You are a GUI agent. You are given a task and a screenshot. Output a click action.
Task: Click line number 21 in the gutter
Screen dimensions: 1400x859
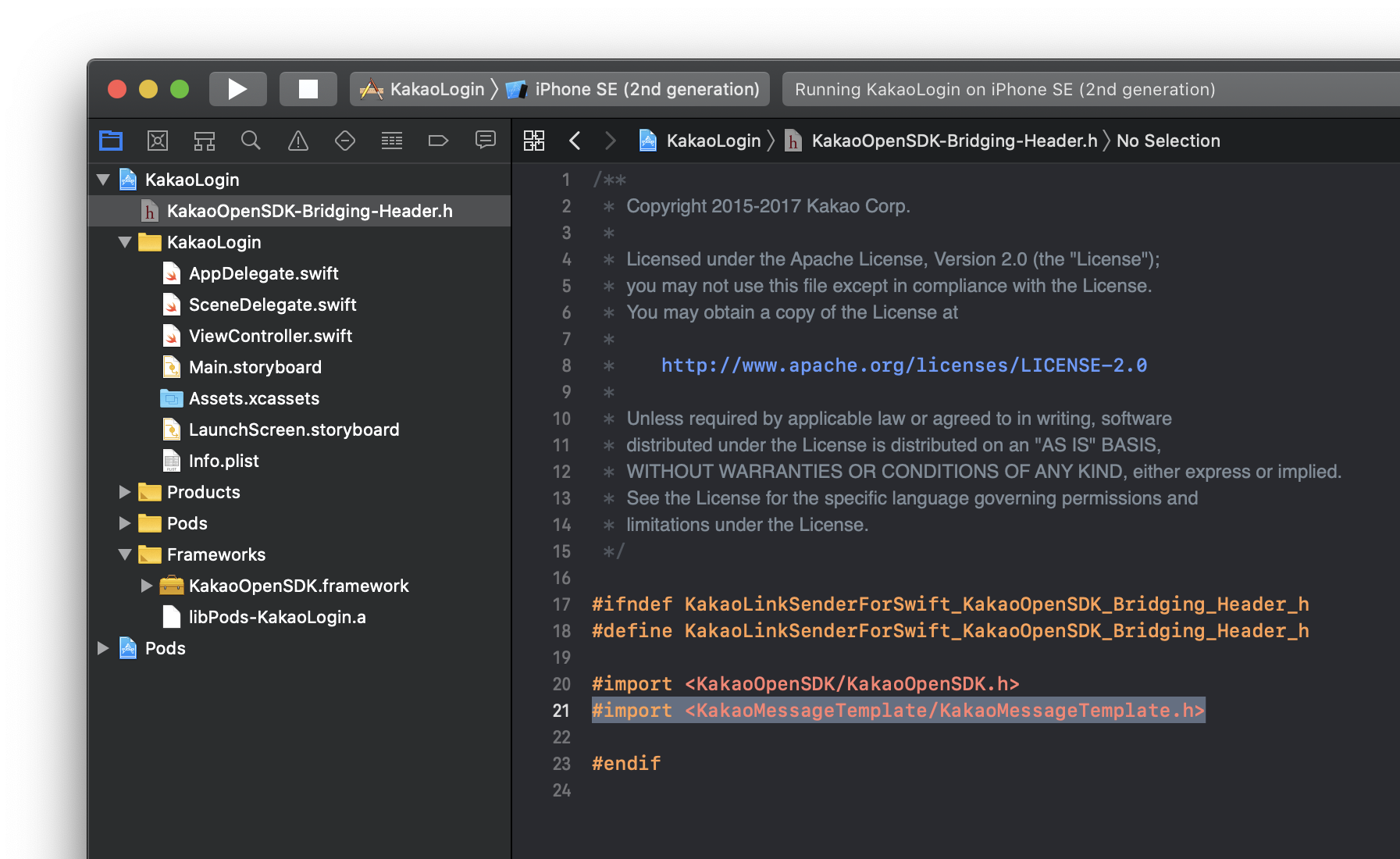click(561, 711)
